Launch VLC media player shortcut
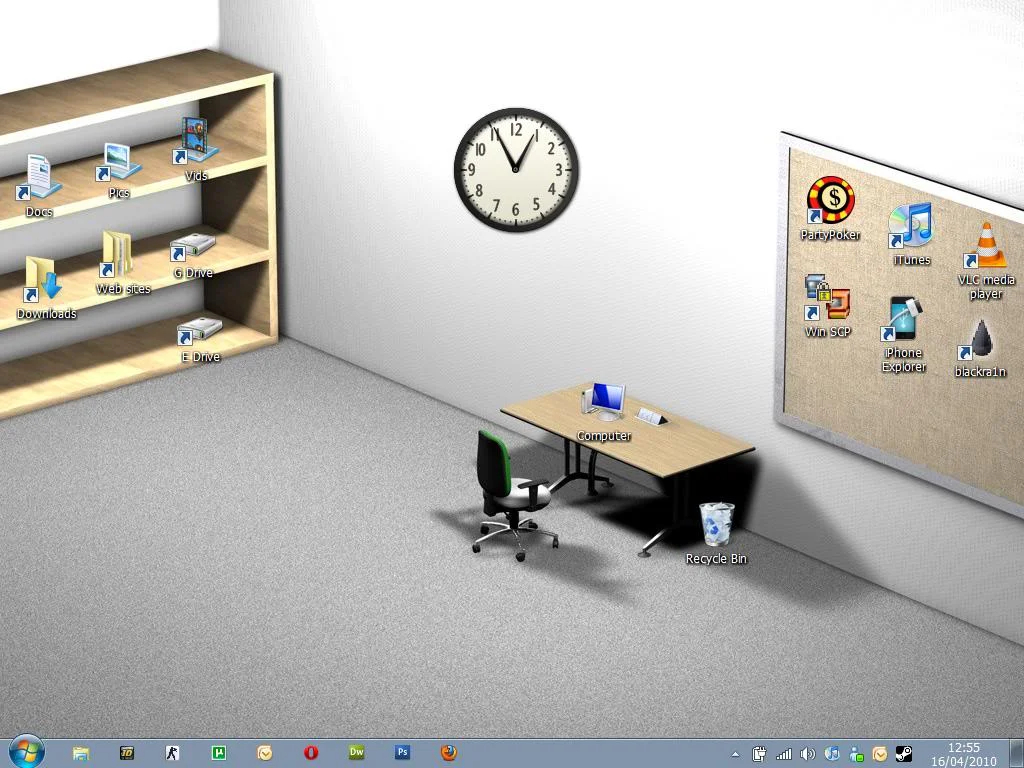This screenshot has height=768, width=1024. pos(986,261)
